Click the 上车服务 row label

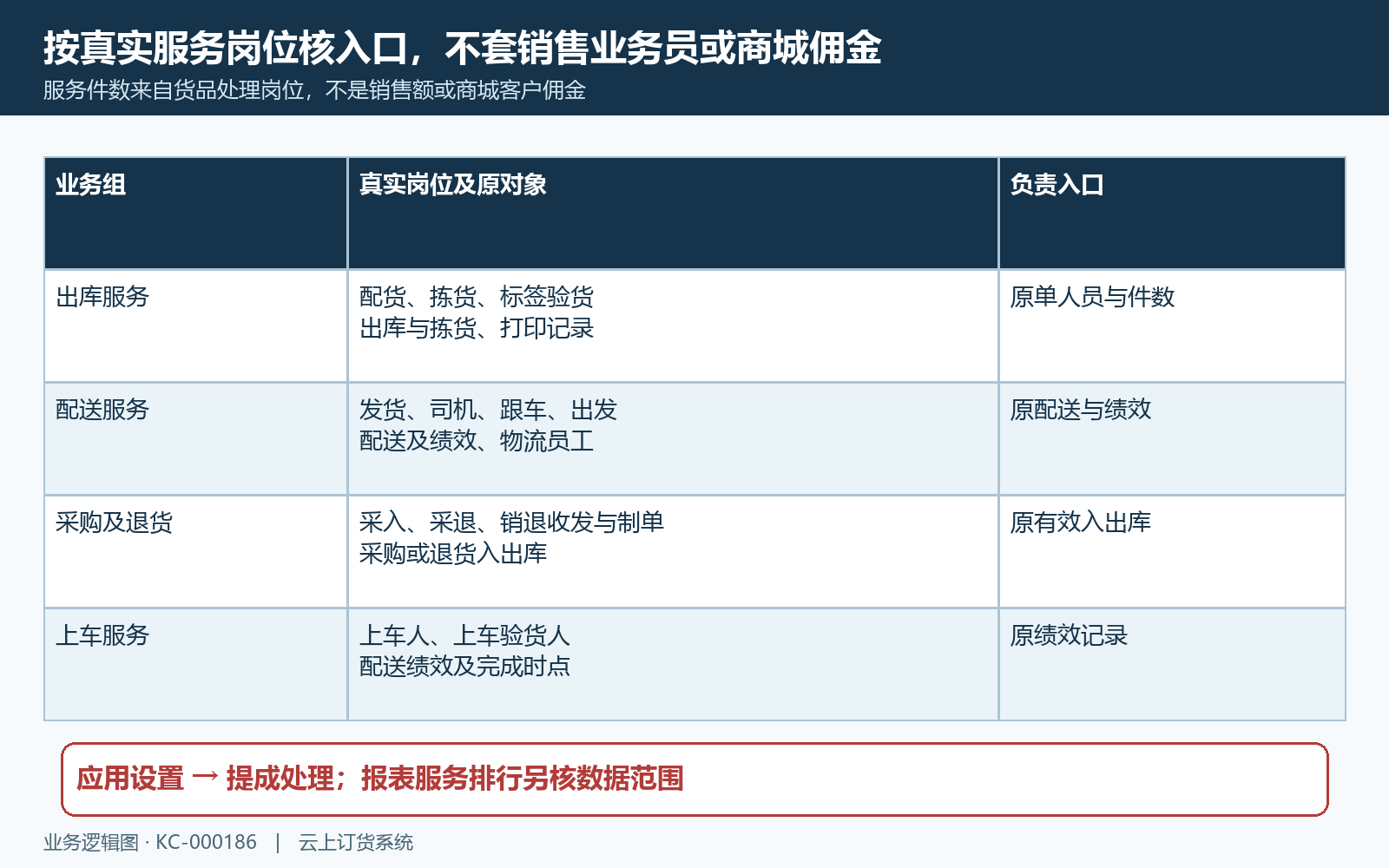[102, 635]
